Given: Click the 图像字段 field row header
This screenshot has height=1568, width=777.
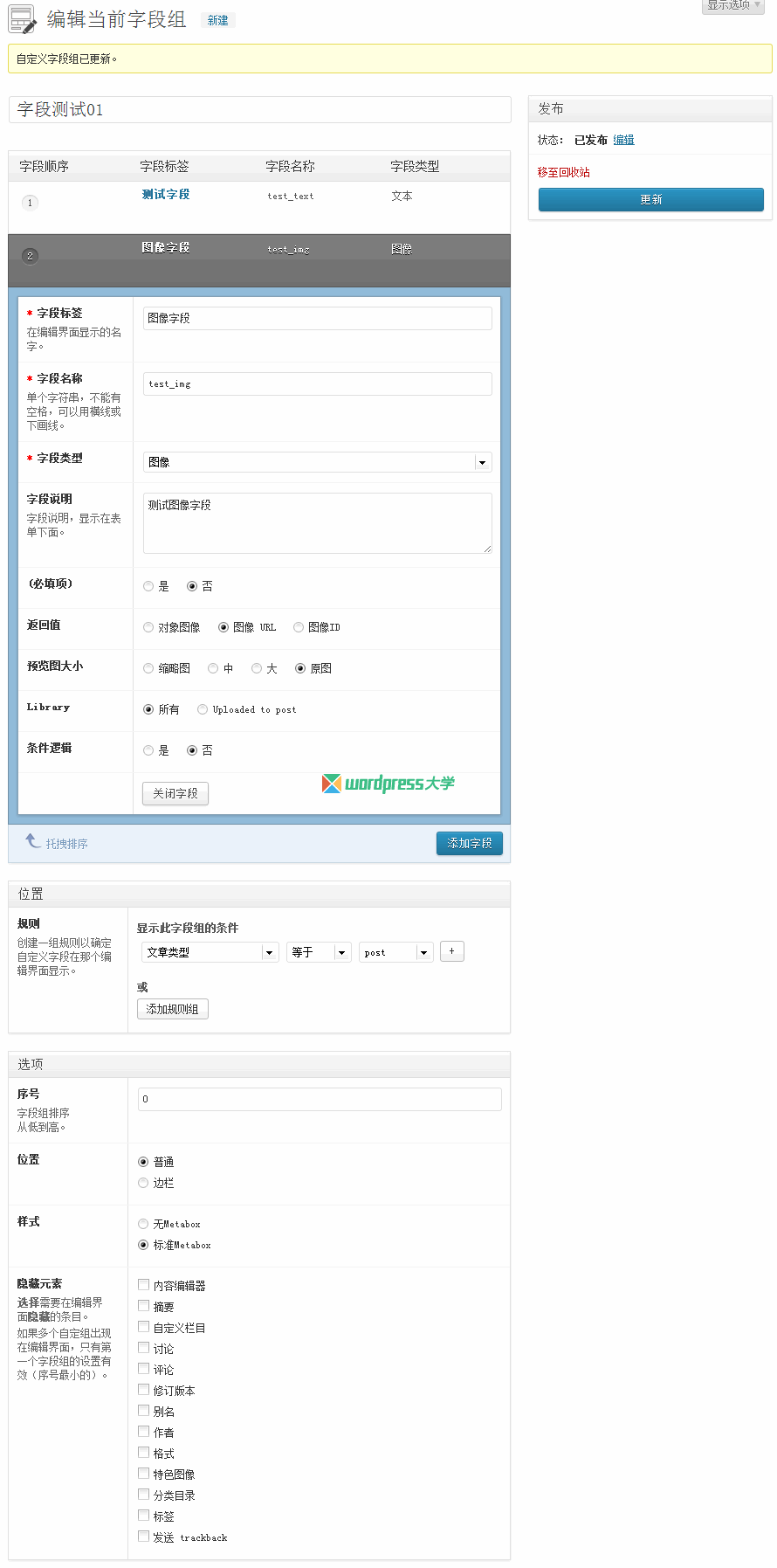Looking at the screenshot, I should [259, 260].
